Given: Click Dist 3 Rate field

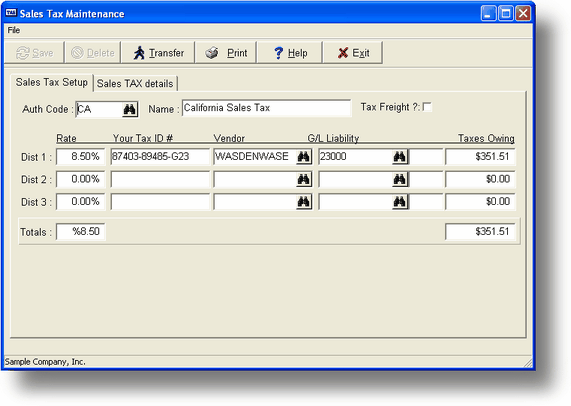Looking at the screenshot, I should 80,202.
